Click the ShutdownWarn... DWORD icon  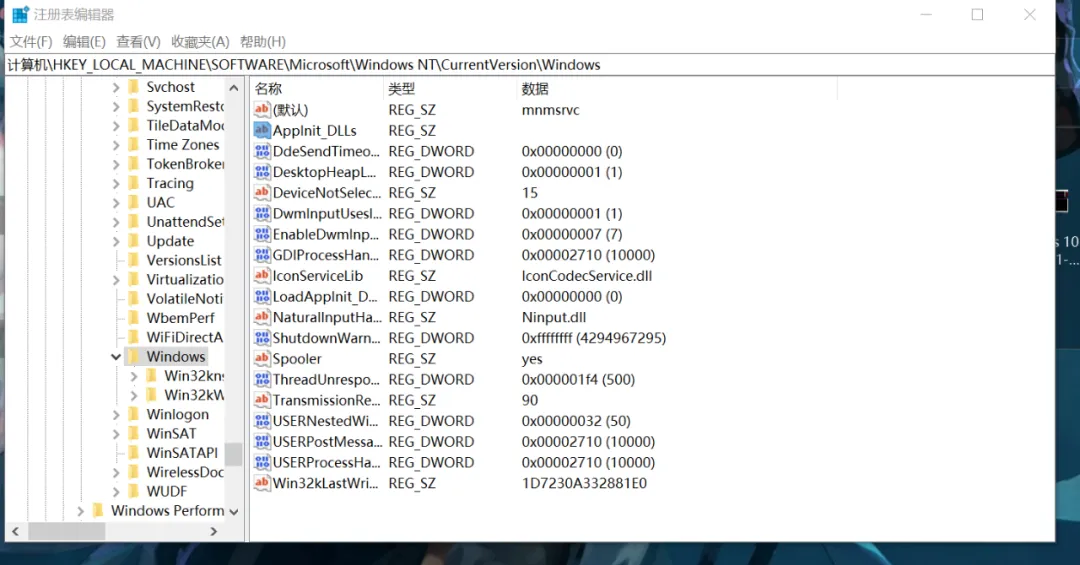tap(262, 338)
